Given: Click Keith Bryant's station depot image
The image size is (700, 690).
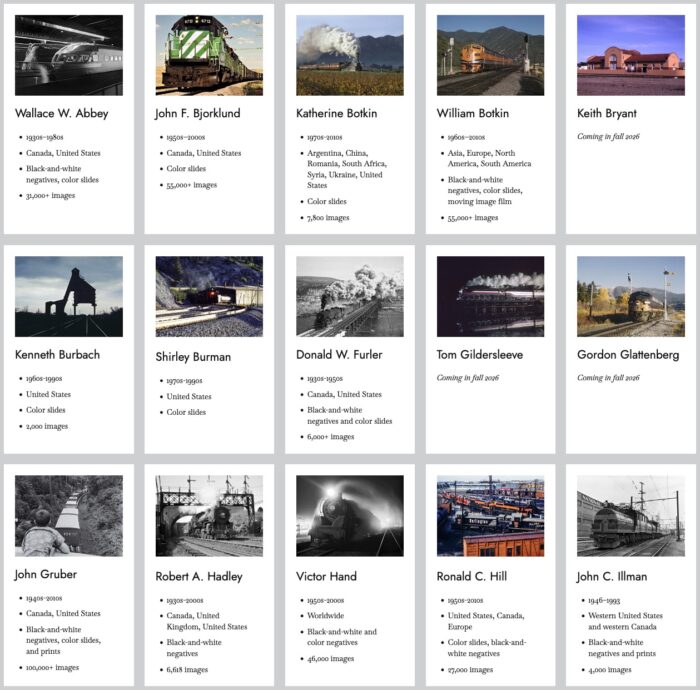Looking at the screenshot, I should (631, 55).
